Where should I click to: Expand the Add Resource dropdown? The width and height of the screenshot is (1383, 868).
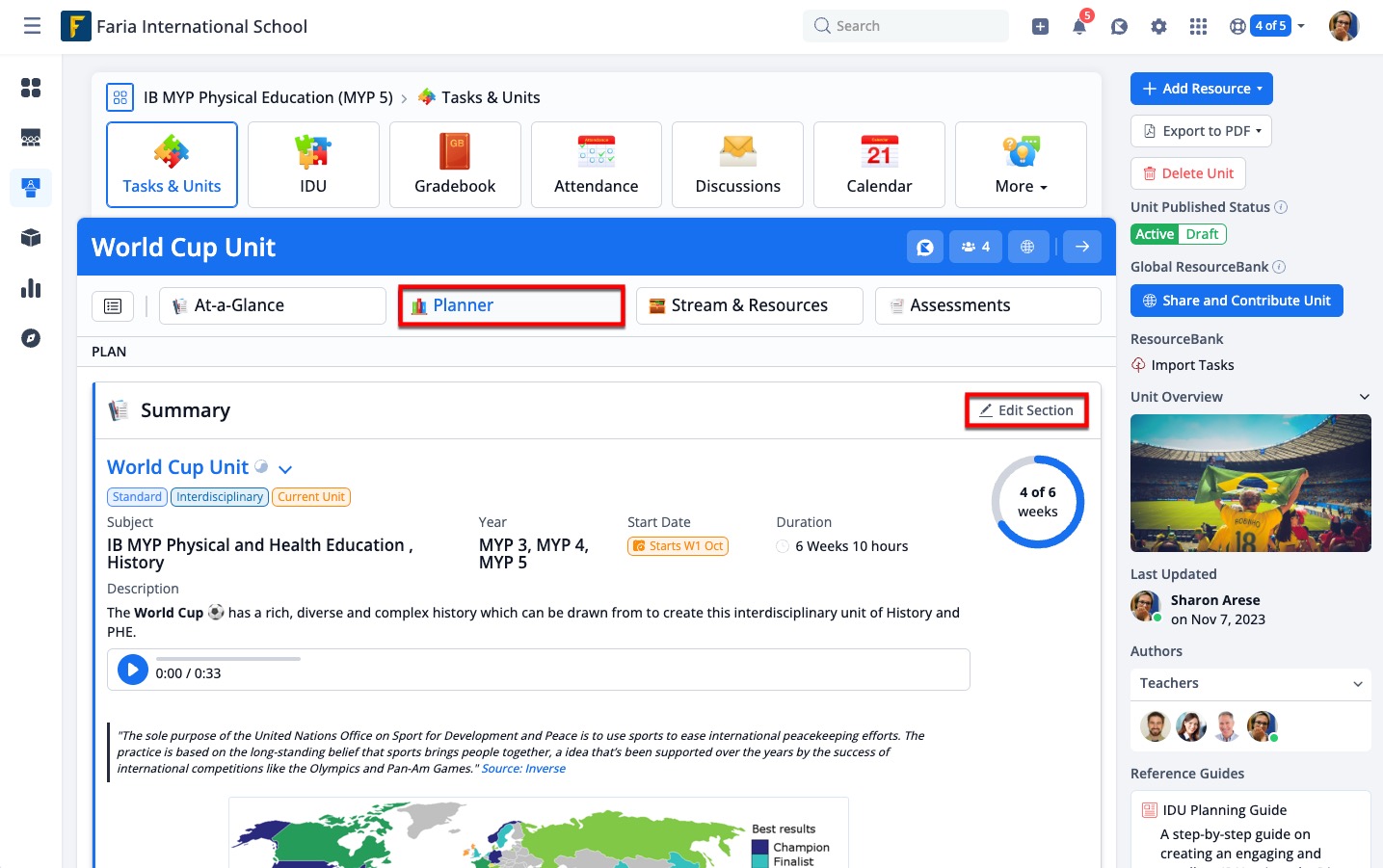[x=1201, y=89]
